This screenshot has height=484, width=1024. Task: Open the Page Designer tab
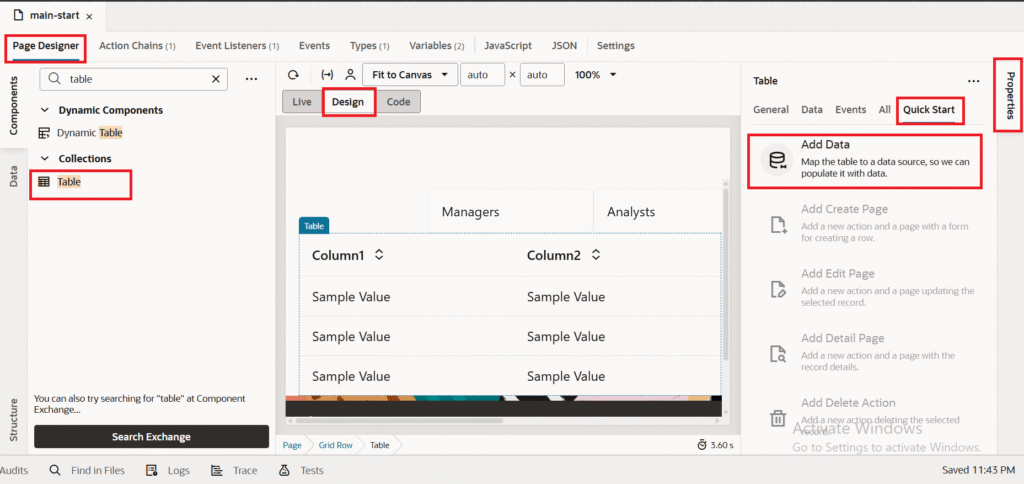click(46, 46)
